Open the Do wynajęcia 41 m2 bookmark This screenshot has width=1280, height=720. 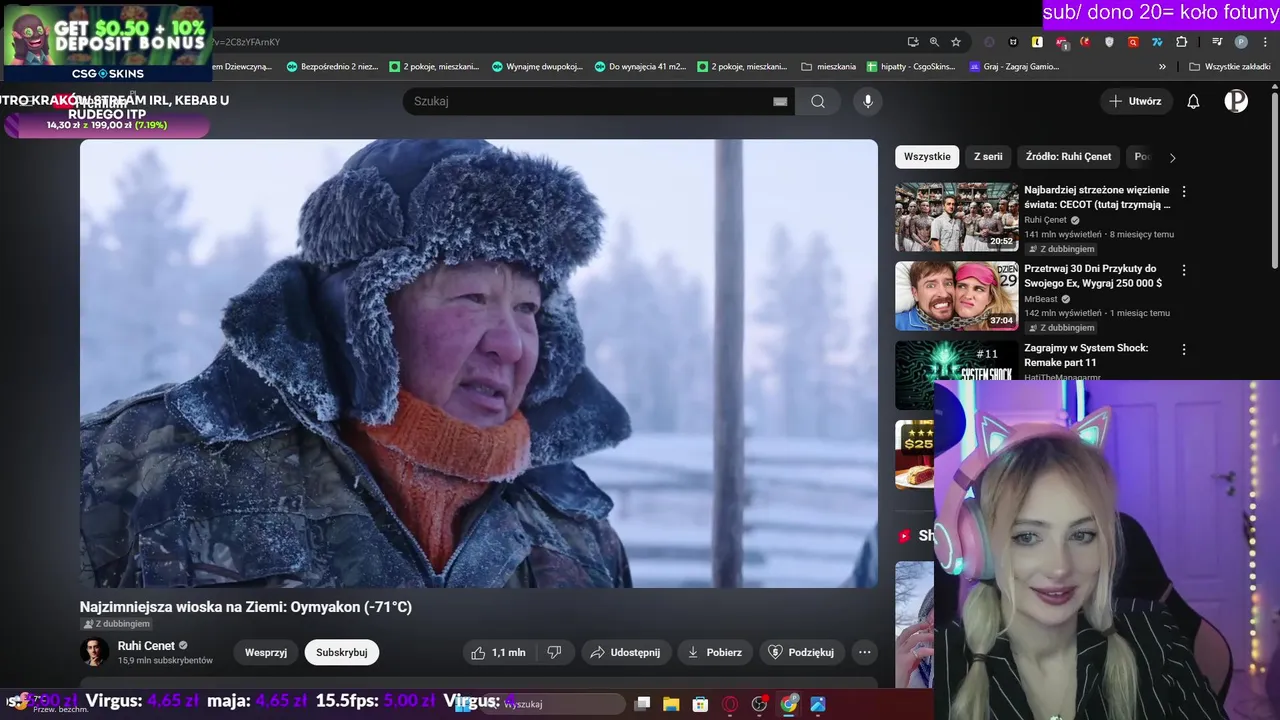click(639, 67)
